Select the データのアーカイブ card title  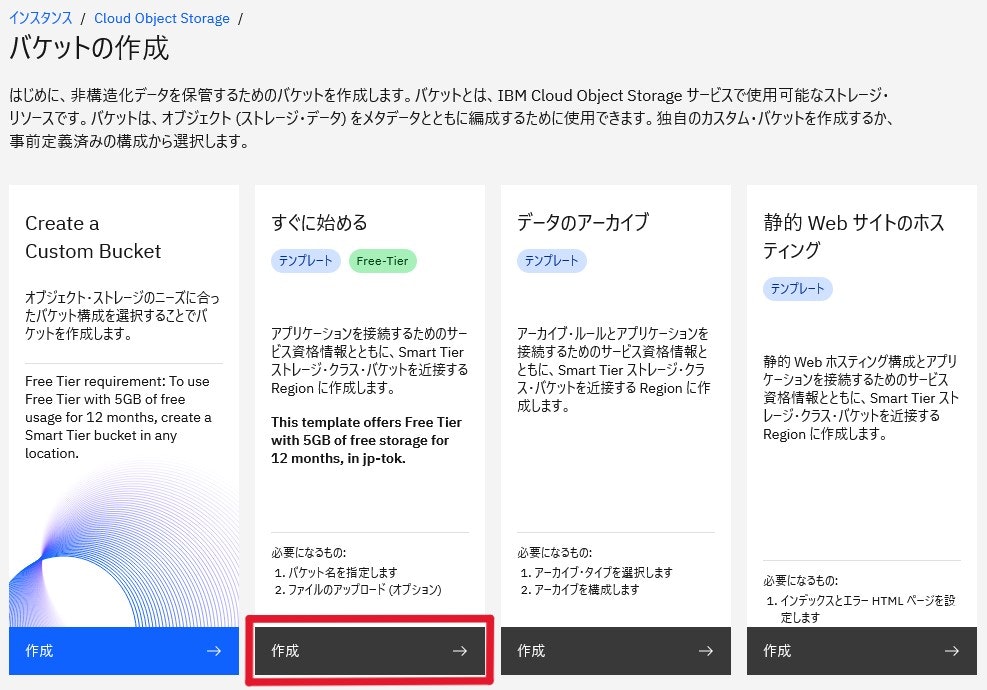point(583,222)
